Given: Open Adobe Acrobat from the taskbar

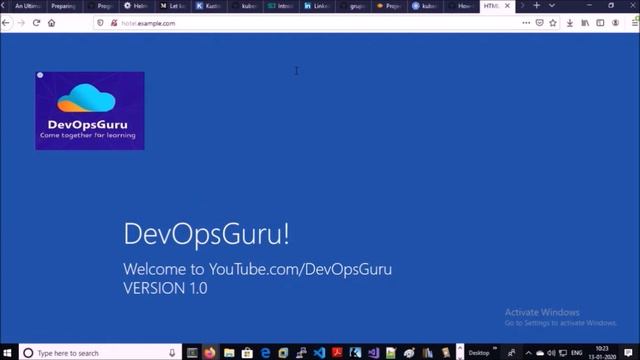Looking at the screenshot, I should pos(337,353).
